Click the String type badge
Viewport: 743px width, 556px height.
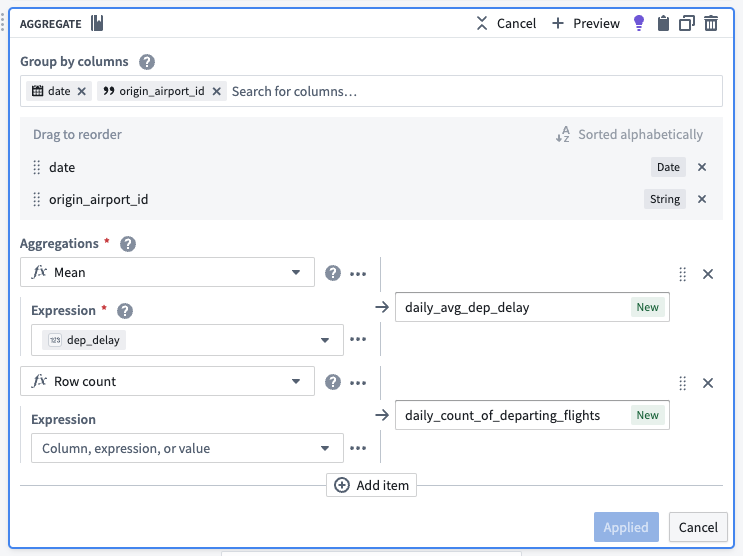tap(665, 199)
